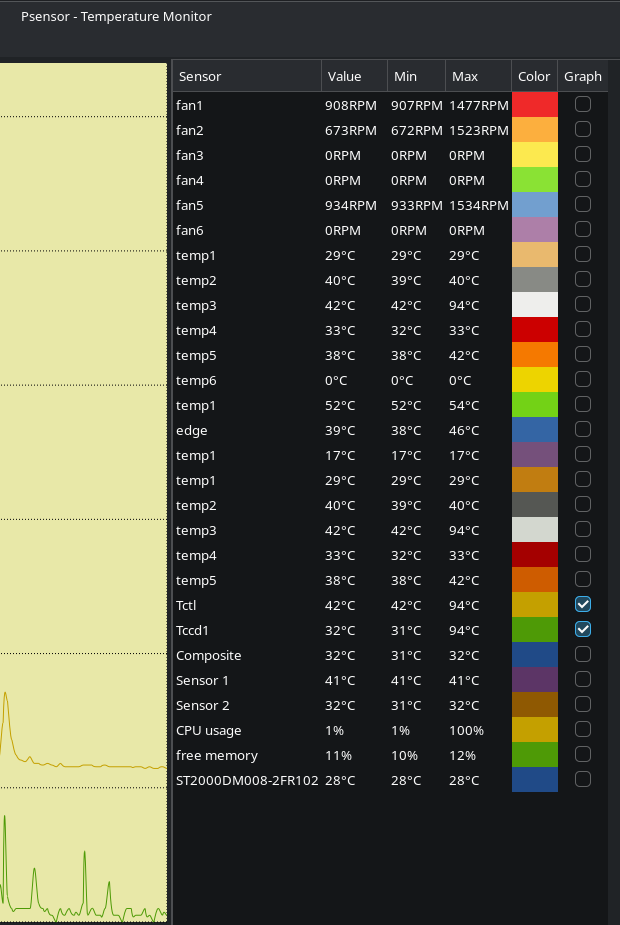The width and height of the screenshot is (620, 925).
Task: Open the ST2000DM008-2FR102 color swatch
Action: click(x=534, y=779)
